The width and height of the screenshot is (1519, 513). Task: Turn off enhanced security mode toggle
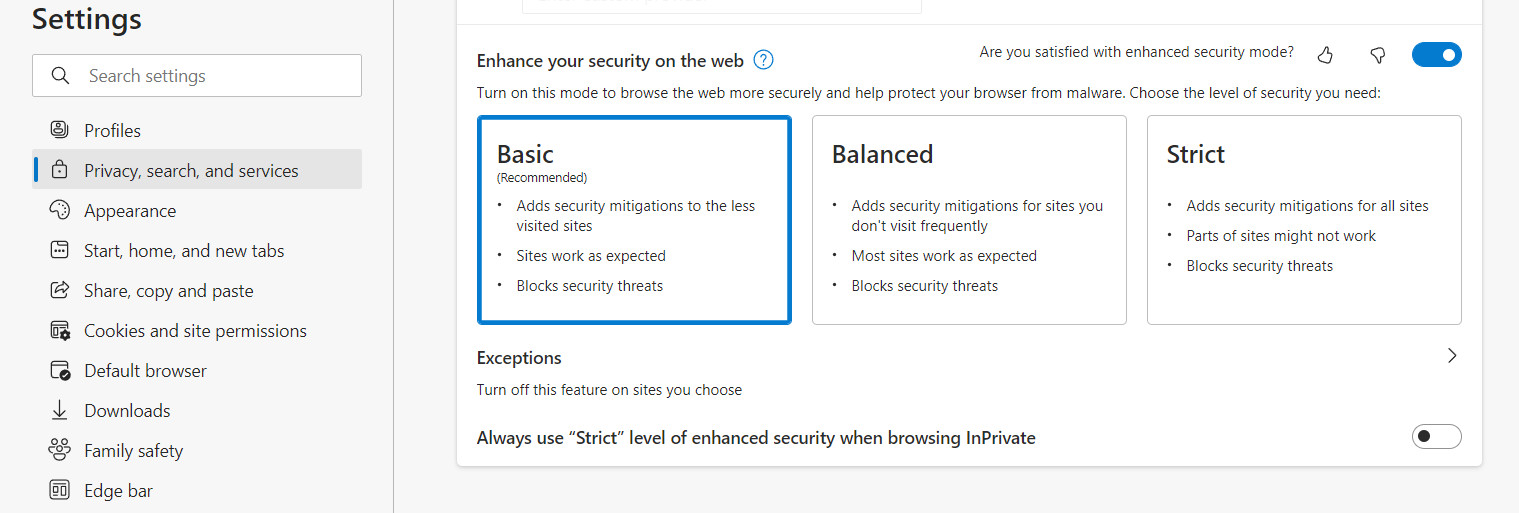tap(1436, 55)
